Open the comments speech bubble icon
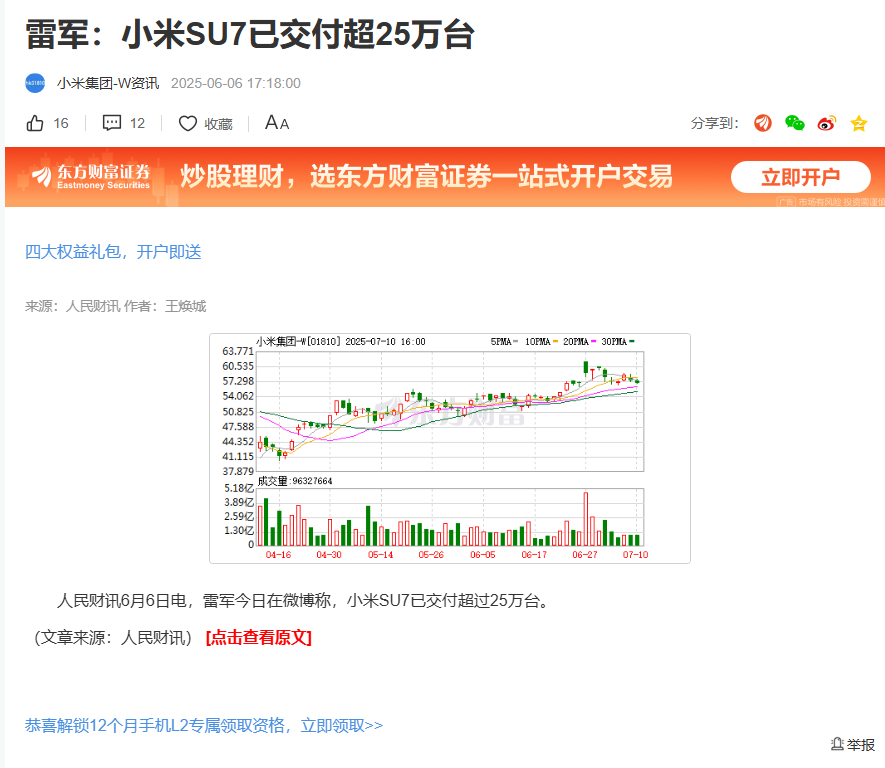Screen dimensions: 885x768 click(x=112, y=122)
